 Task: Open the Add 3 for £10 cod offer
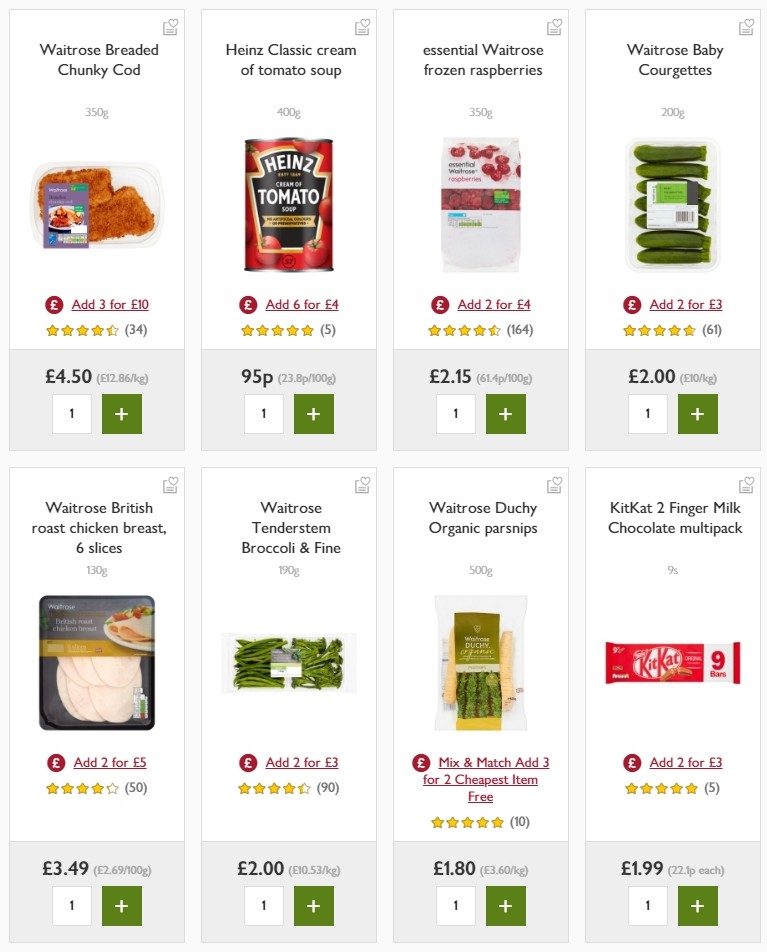108,304
